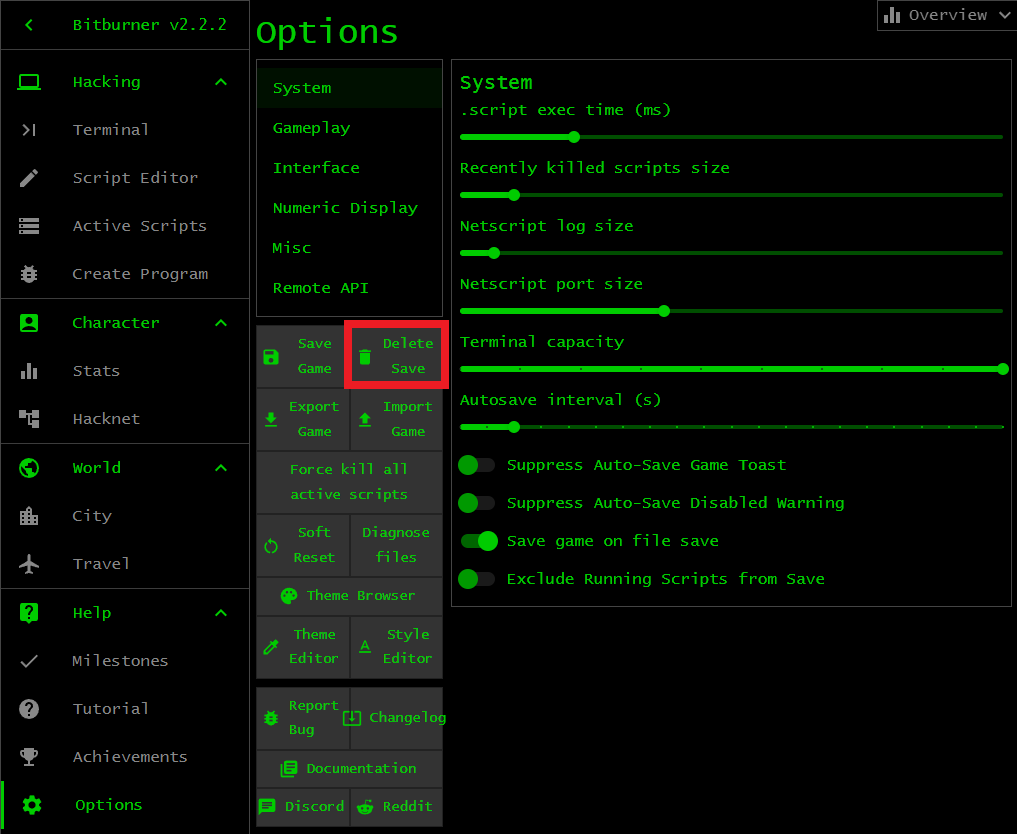Click the Netscript log size slider handle
Image resolution: width=1017 pixels, height=834 pixels.
pyautogui.click(x=494, y=253)
